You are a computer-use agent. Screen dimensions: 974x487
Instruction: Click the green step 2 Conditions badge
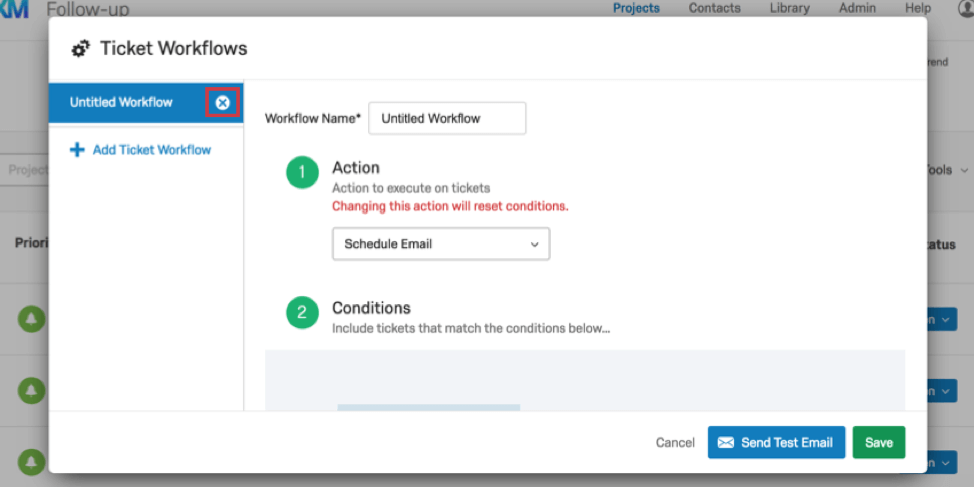[x=302, y=312]
